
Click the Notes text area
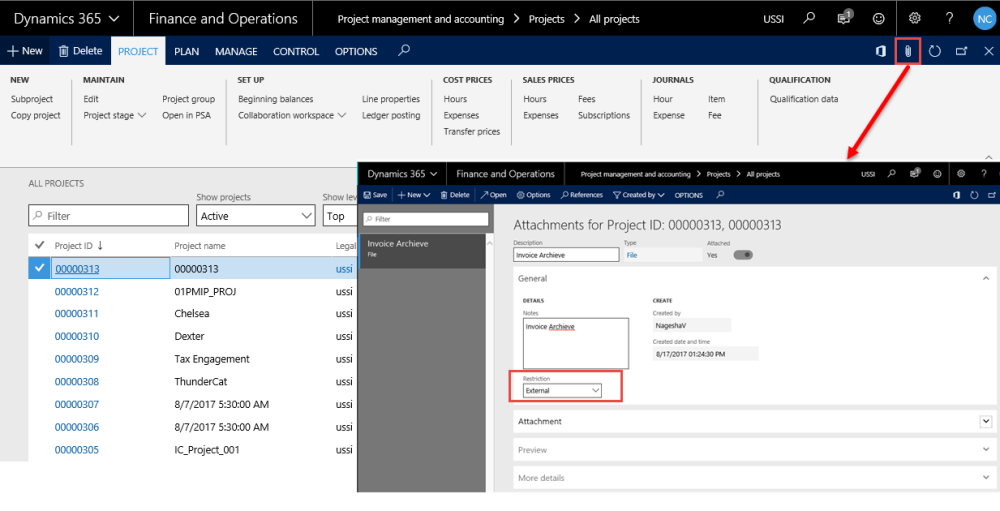click(576, 343)
